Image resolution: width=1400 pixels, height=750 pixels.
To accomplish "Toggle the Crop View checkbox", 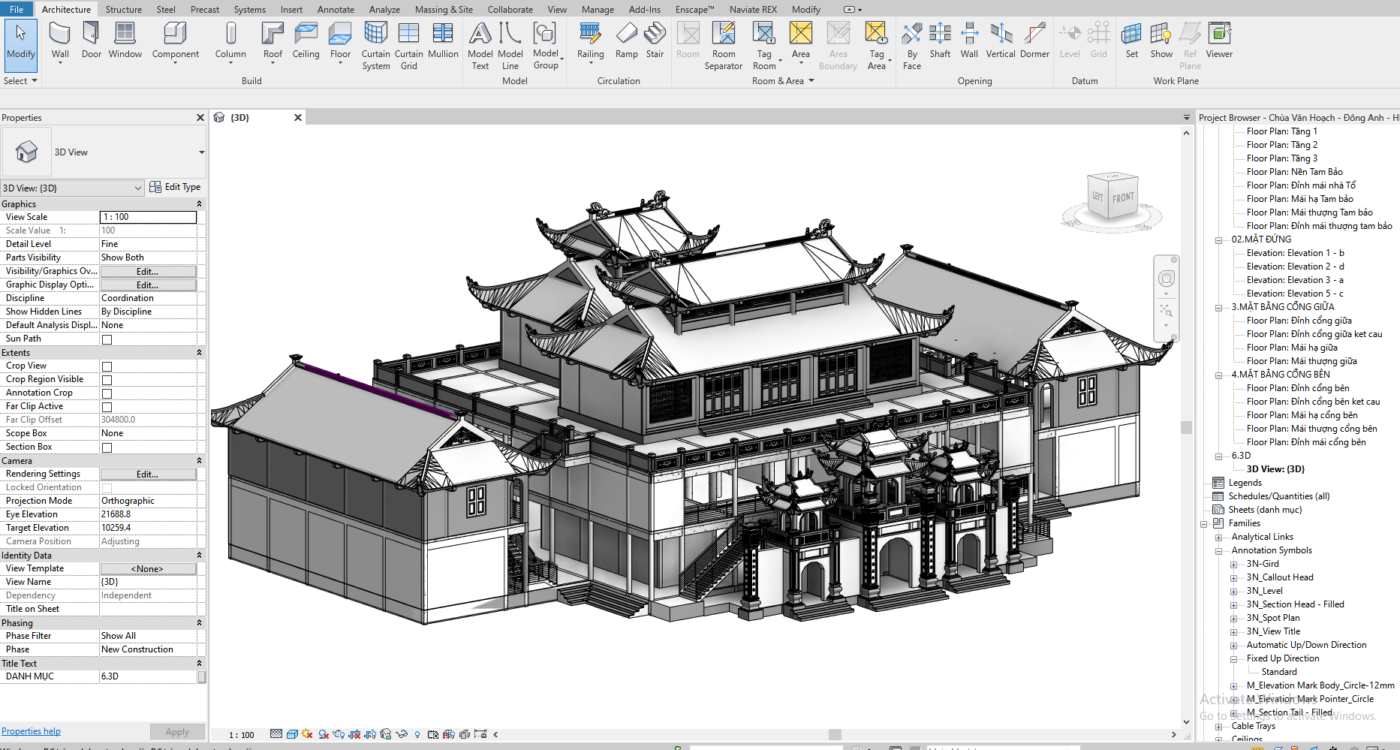I will 107,366.
